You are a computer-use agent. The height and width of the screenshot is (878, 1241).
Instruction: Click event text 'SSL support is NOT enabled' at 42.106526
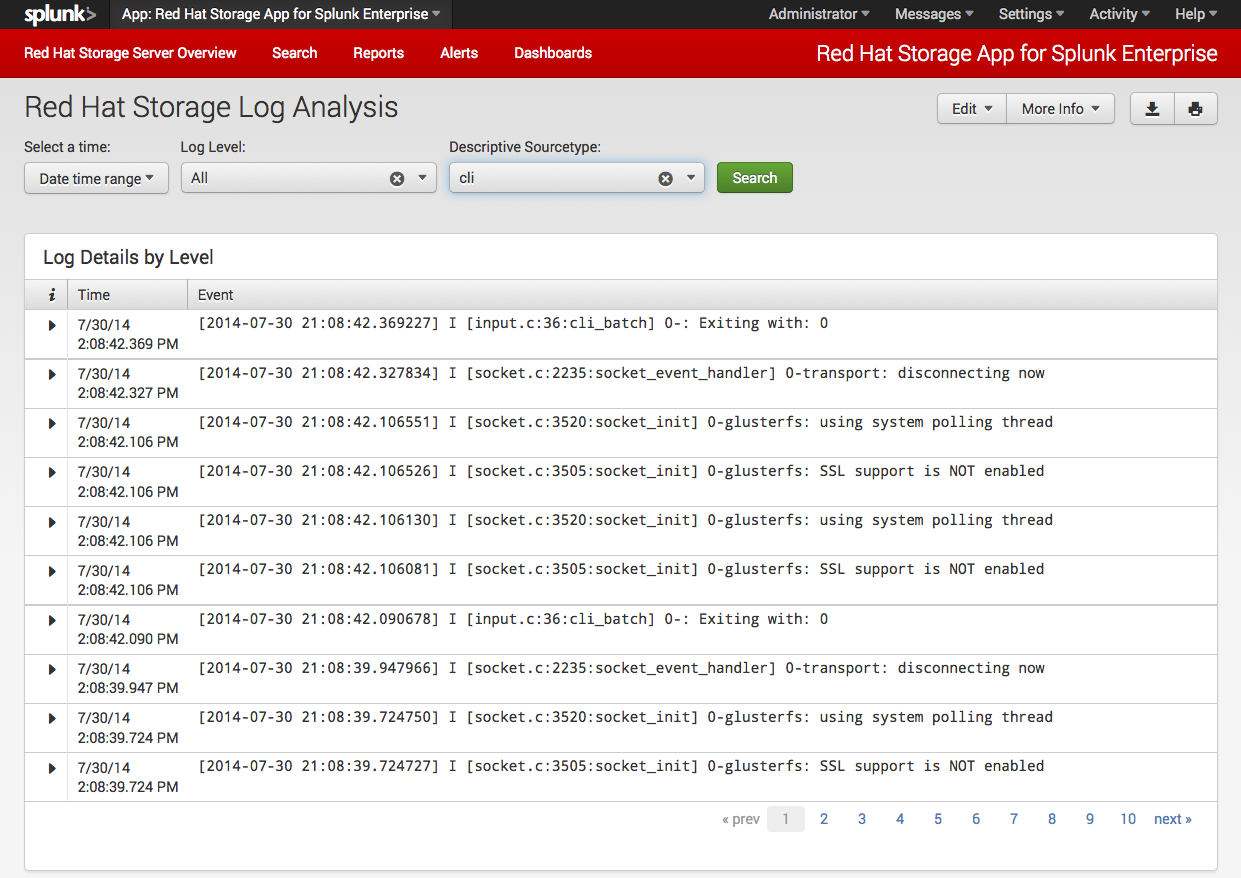tap(932, 471)
